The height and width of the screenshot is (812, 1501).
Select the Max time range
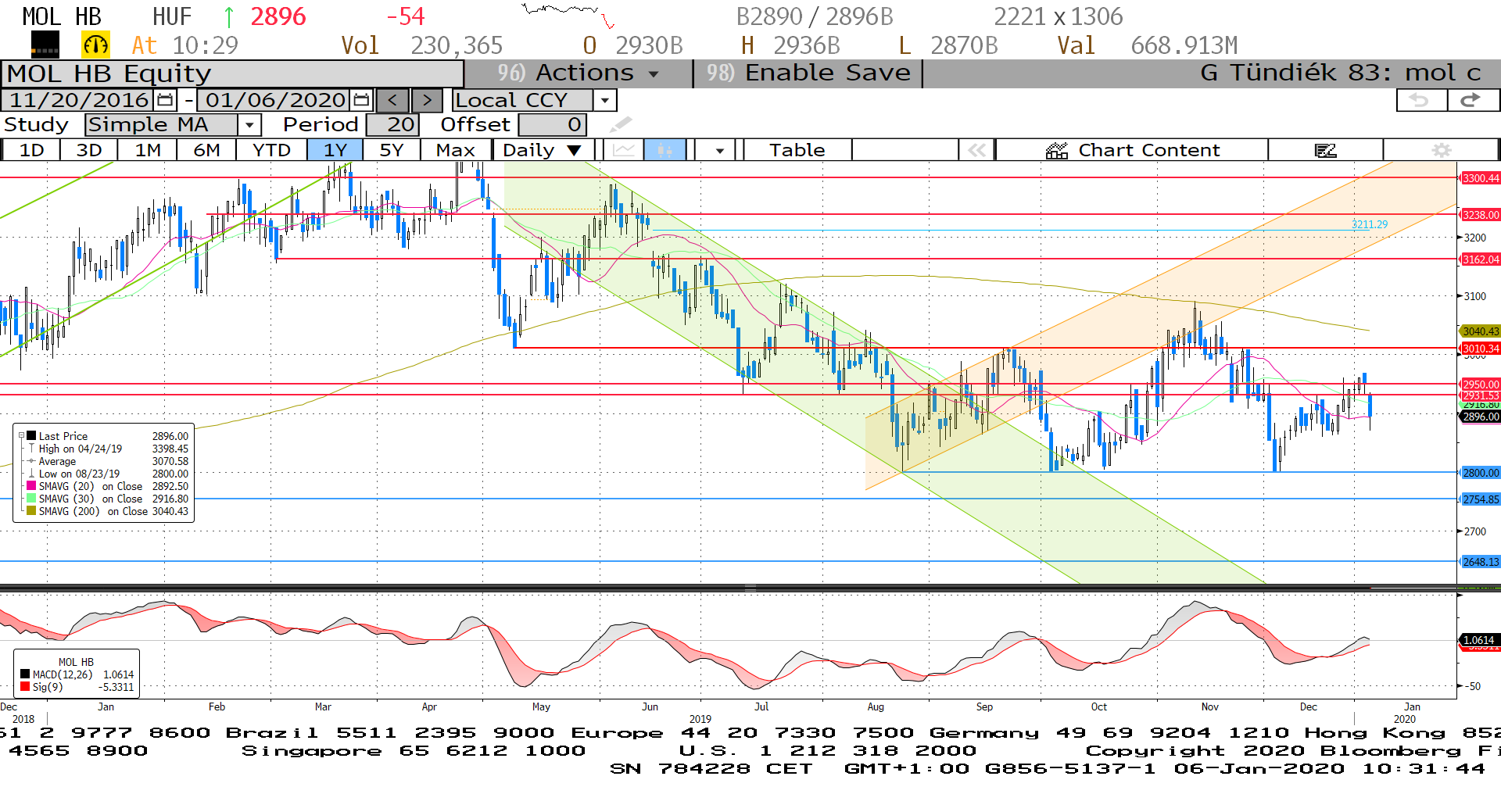pyautogui.click(x=456, y=150)
